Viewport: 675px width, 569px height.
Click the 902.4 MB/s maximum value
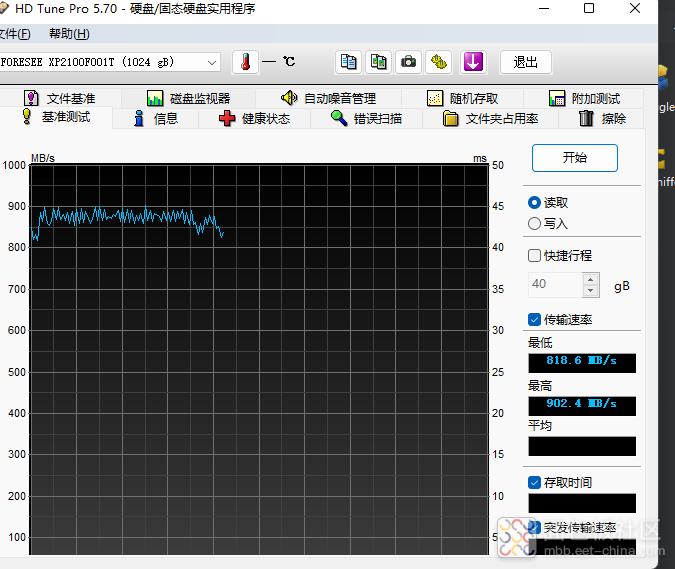pyautogui.click(x=582, y=406)
